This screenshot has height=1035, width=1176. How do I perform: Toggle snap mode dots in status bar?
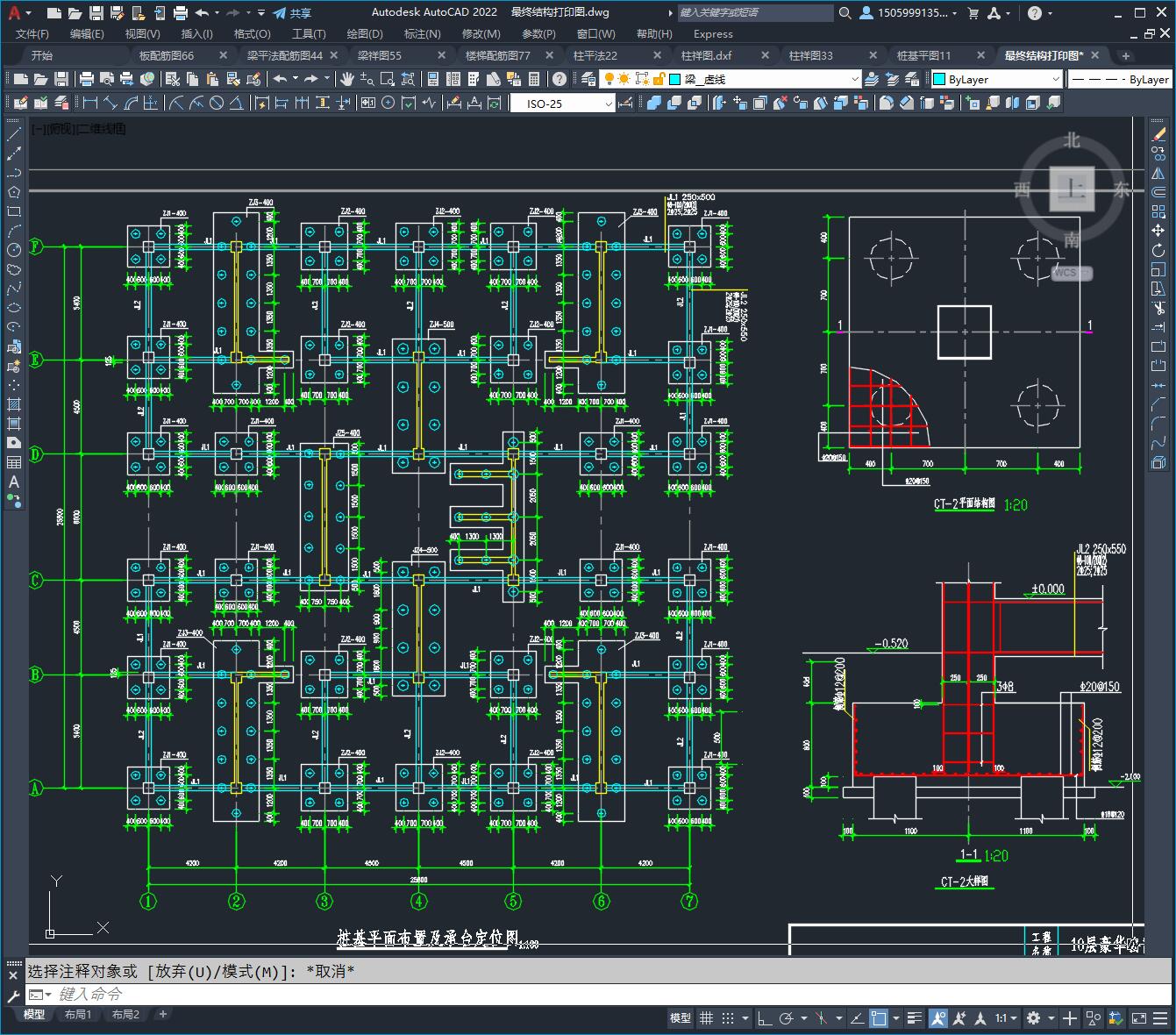pyautogui.click(x=728, y=1018)
